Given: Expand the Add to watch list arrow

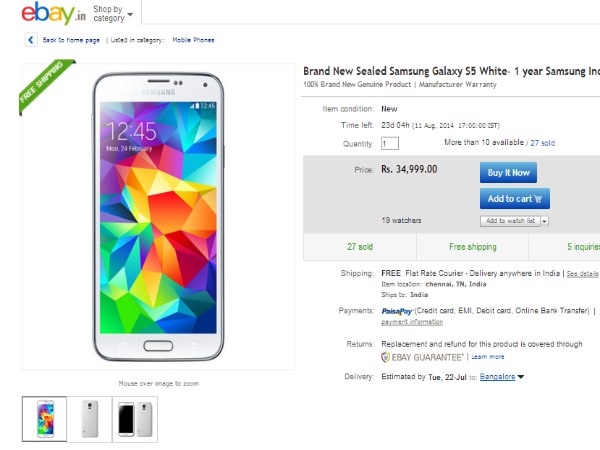Looking at the screenshot, I should tap(545, 220).
